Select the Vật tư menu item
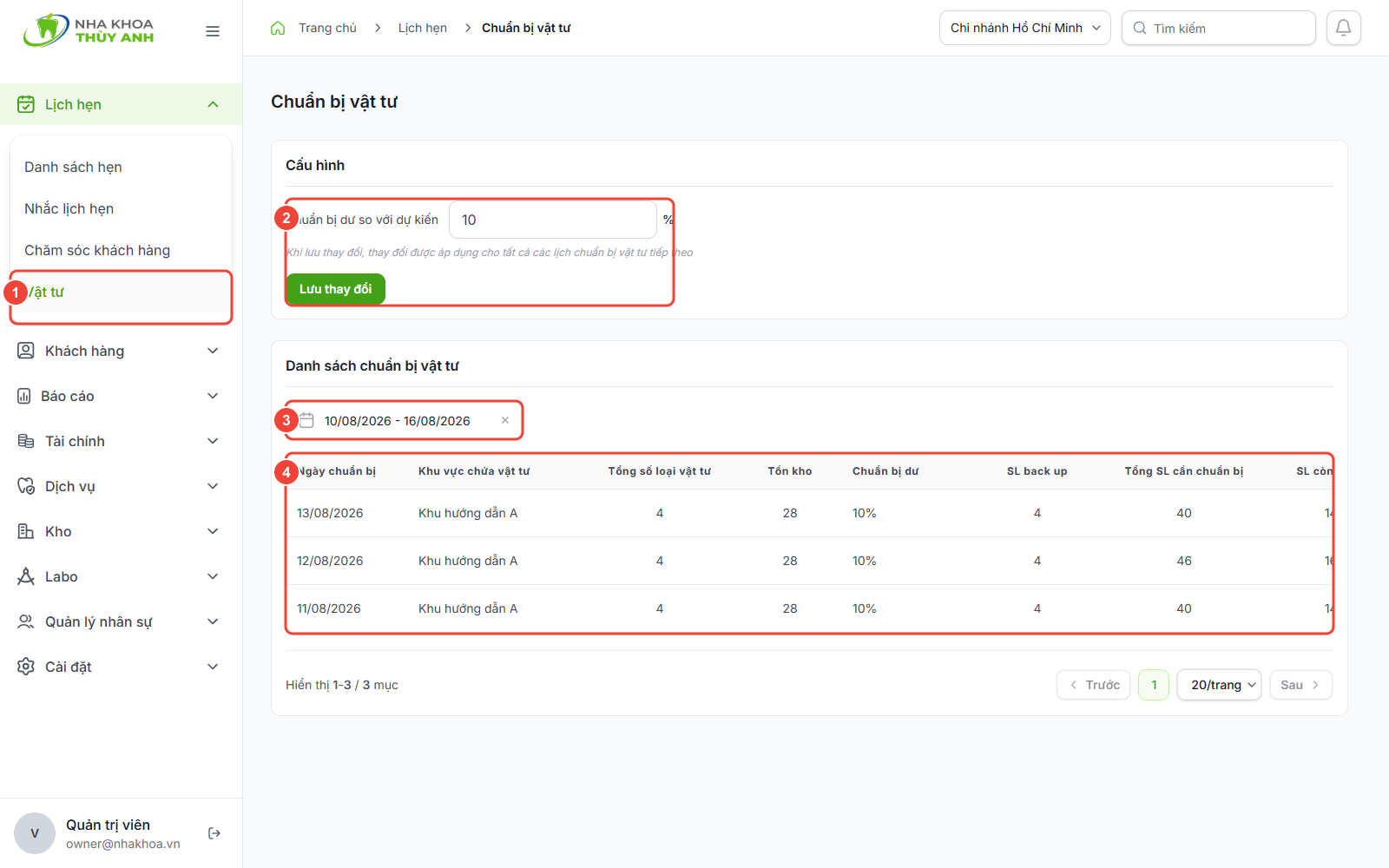Screen dimensions: 1389x868 [x=121, y=292]
